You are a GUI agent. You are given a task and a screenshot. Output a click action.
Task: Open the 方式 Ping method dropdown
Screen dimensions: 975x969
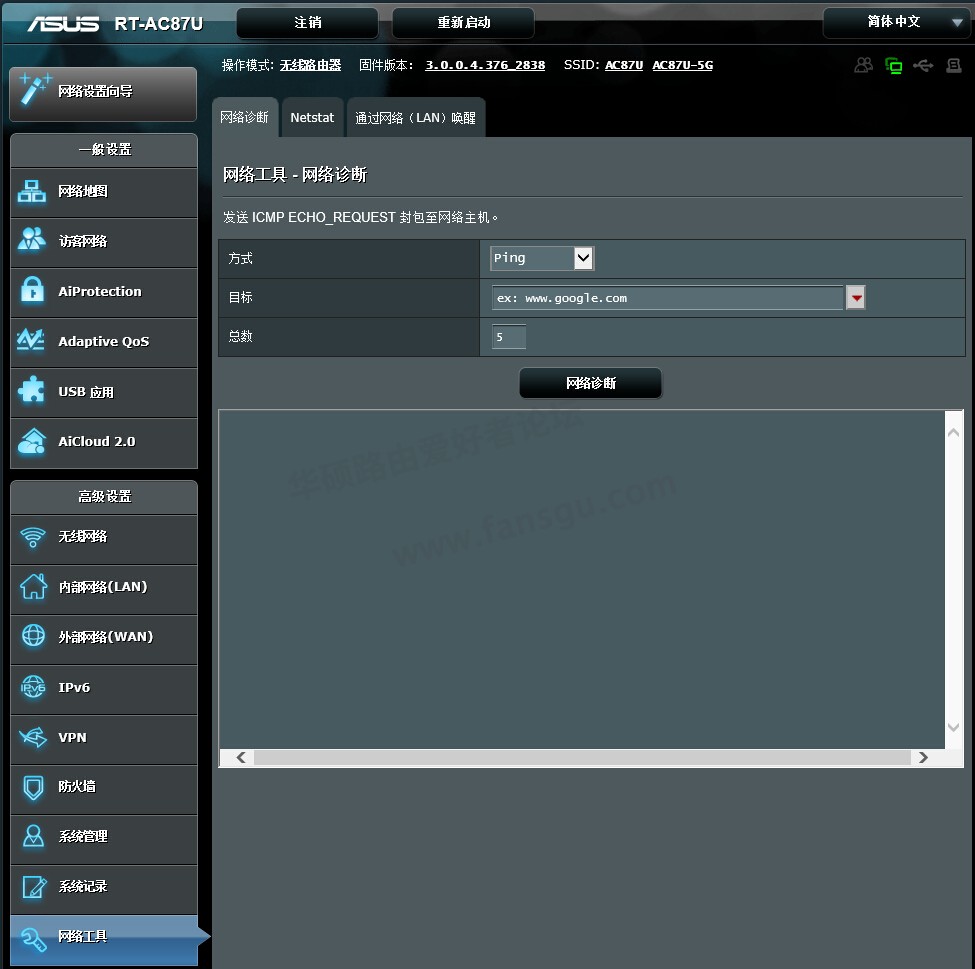click(542, 258)
